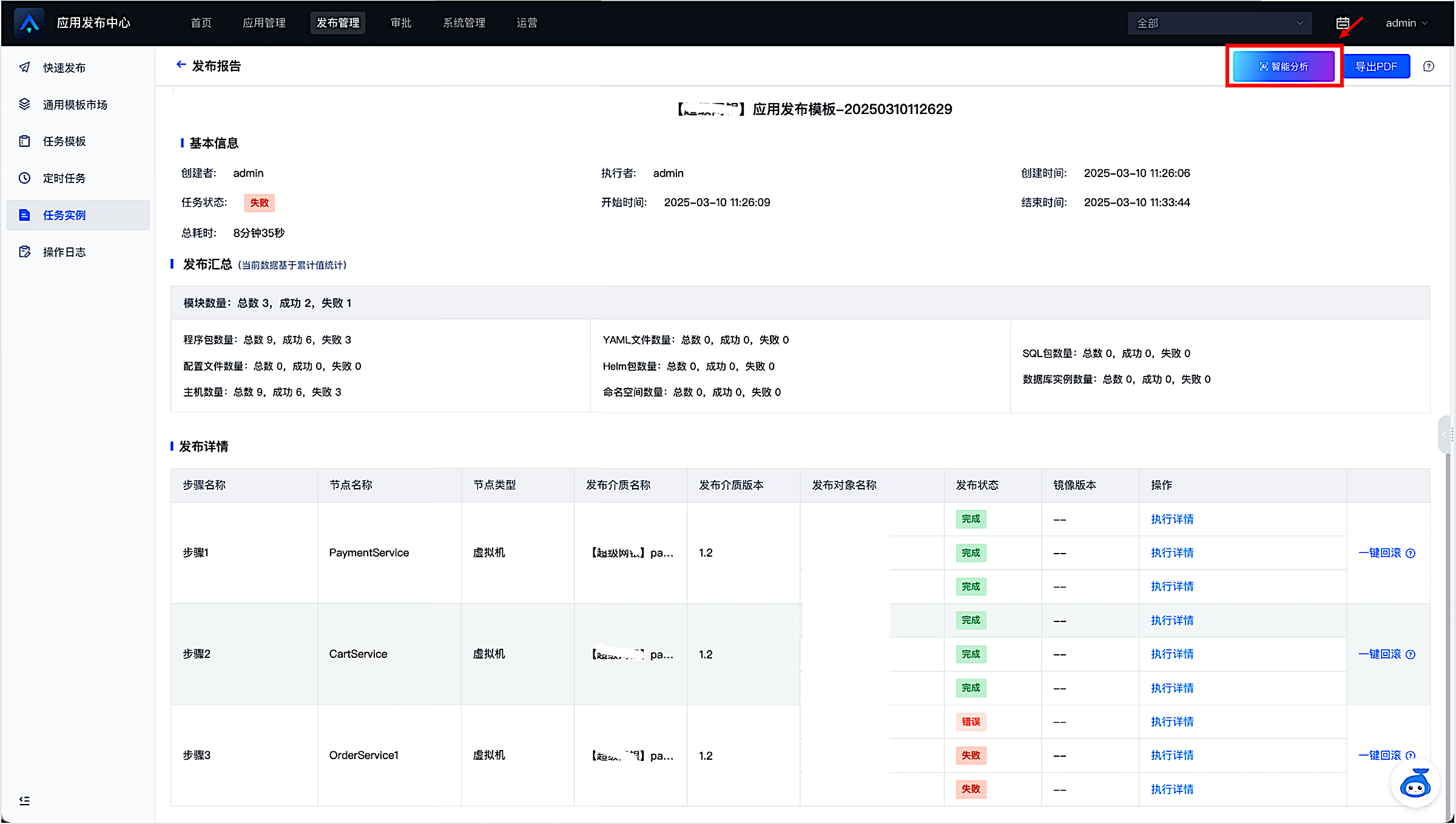The width and height of the screenshot is (1456, 824).
Task: Open 执行详情 for the 错误 status row
Action: [1172, 722]
